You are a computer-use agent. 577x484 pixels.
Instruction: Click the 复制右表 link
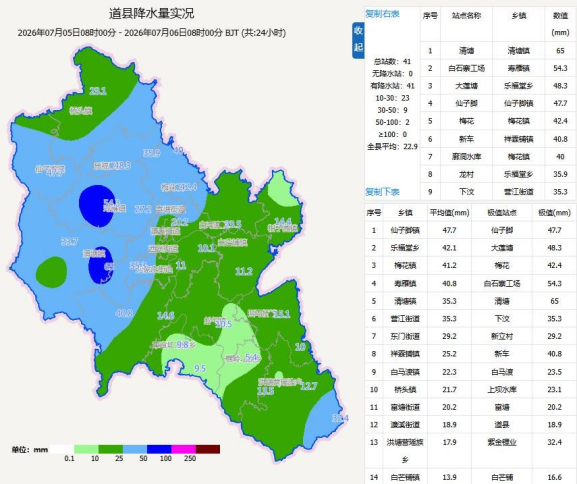coord(382,14)
